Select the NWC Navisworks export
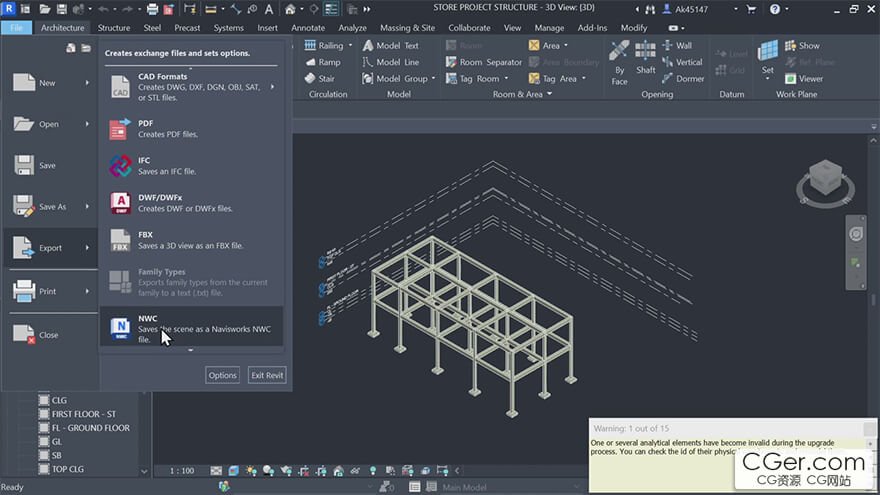Image resolution: width=880 pixels, height=495 pixels. [192, 328]
